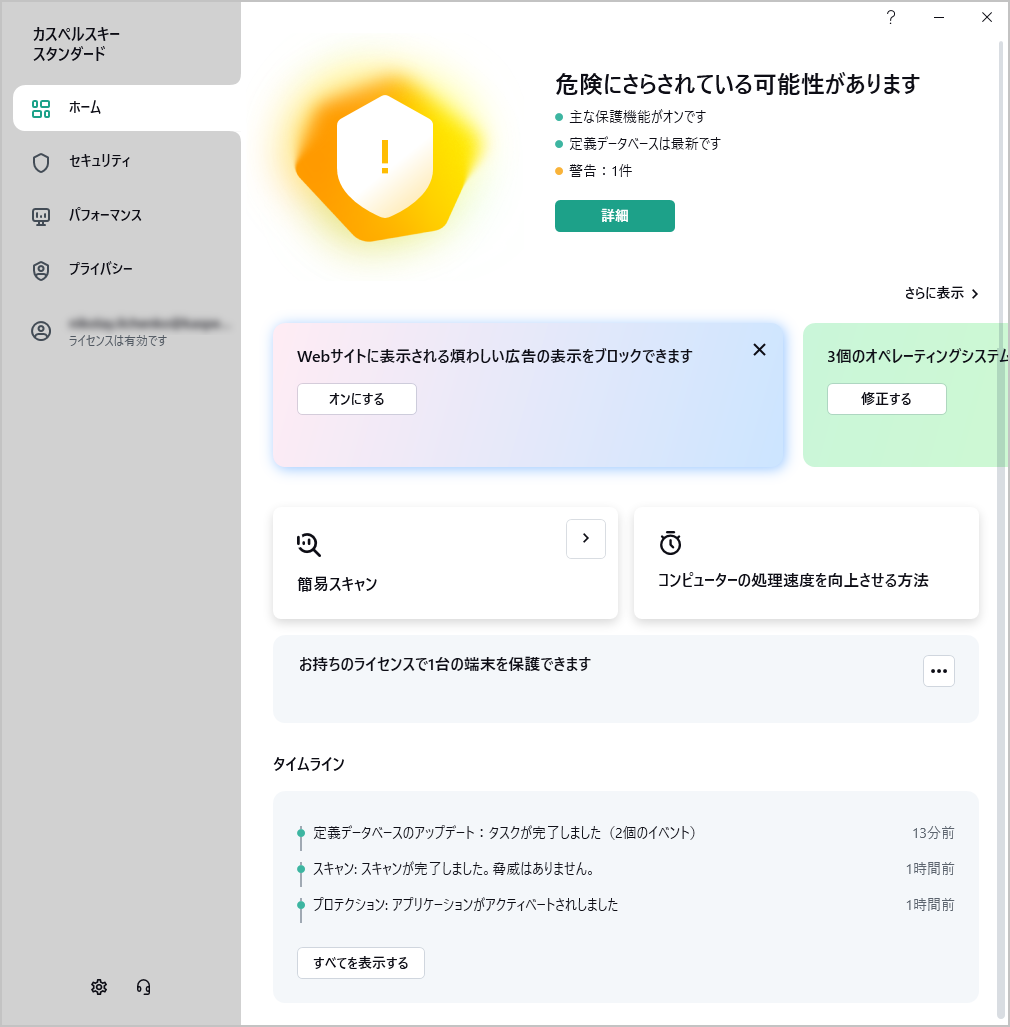This screenshot has height=1027, width=1010.
Task: Open support via the headset icon
Action: pyautogui.click(x=143, y=986)
